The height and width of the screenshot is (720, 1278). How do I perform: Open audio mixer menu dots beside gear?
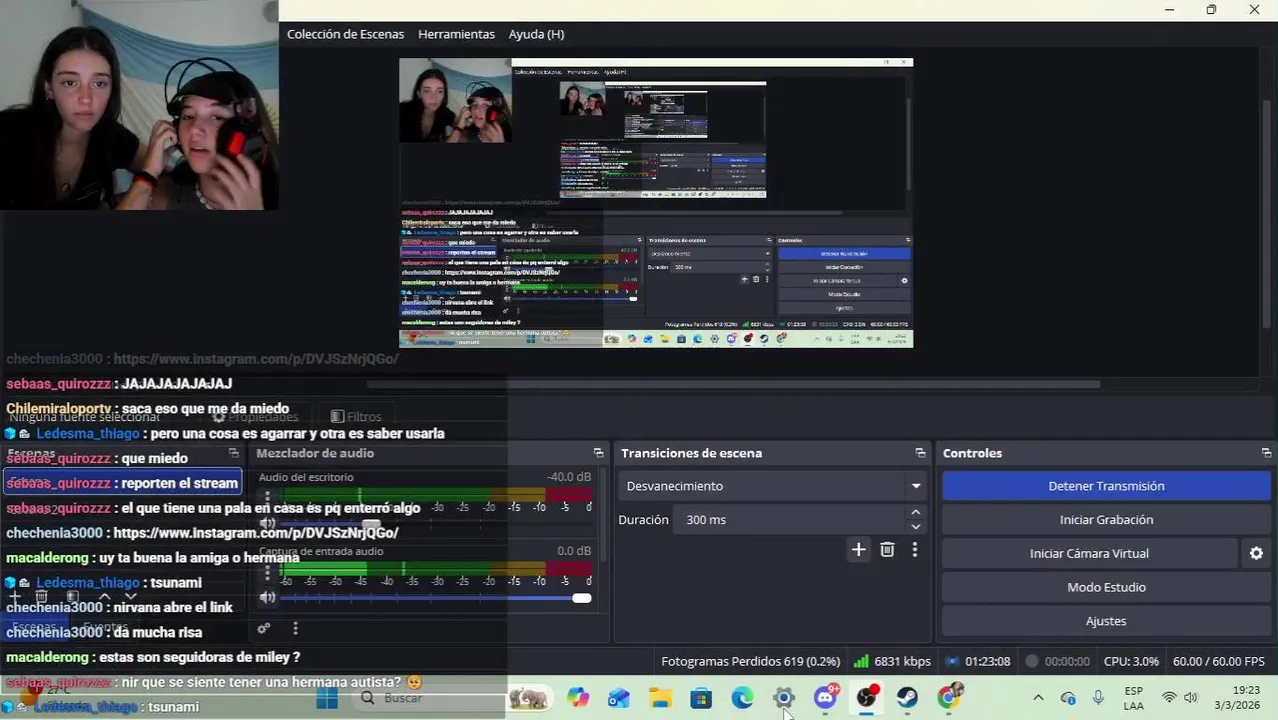pyautogui.click(x=295, y=628)
